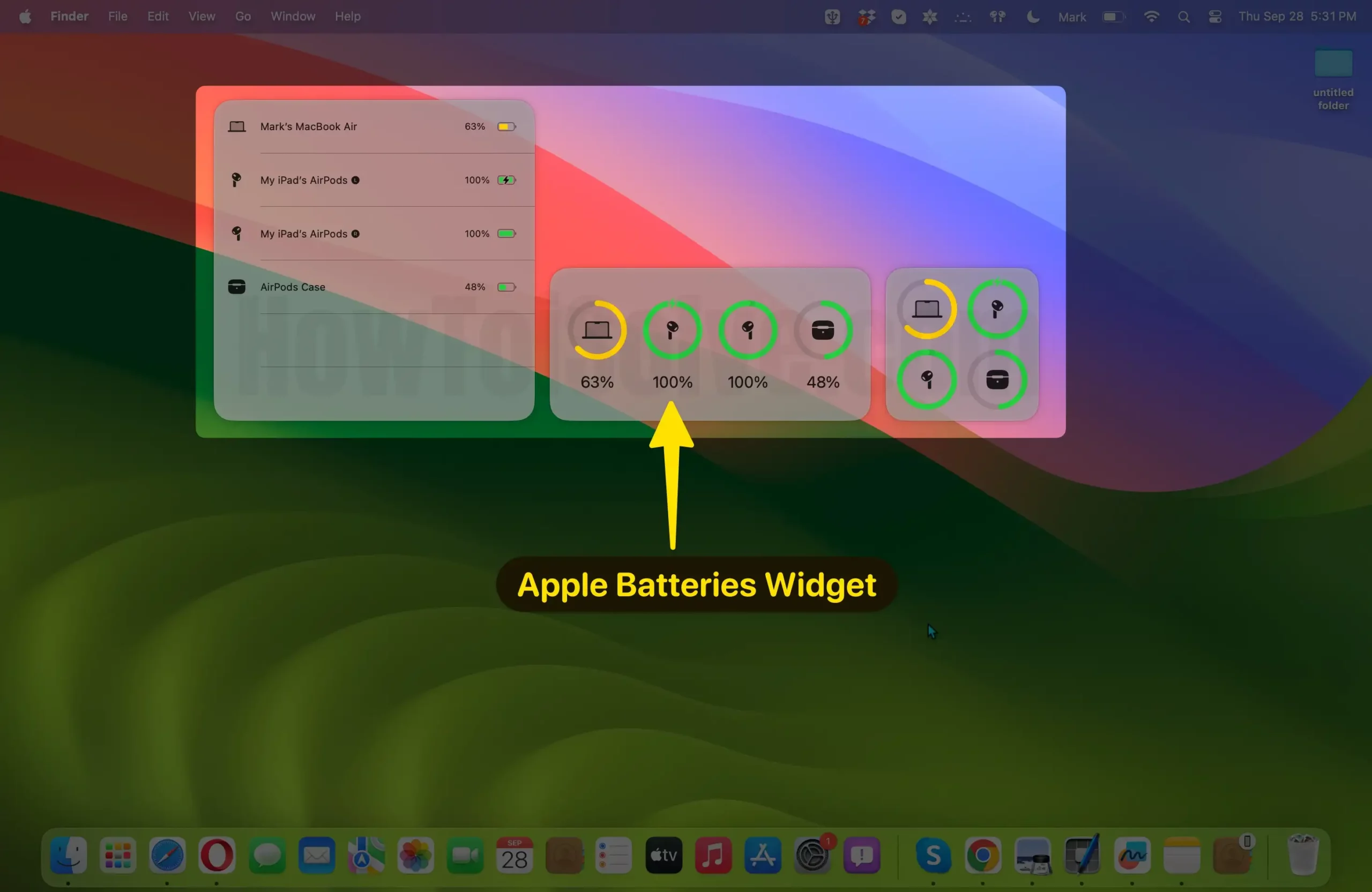1372x892 pixels.
Task: Toggle Focus via the moon icon
Action: point(1032,17)
